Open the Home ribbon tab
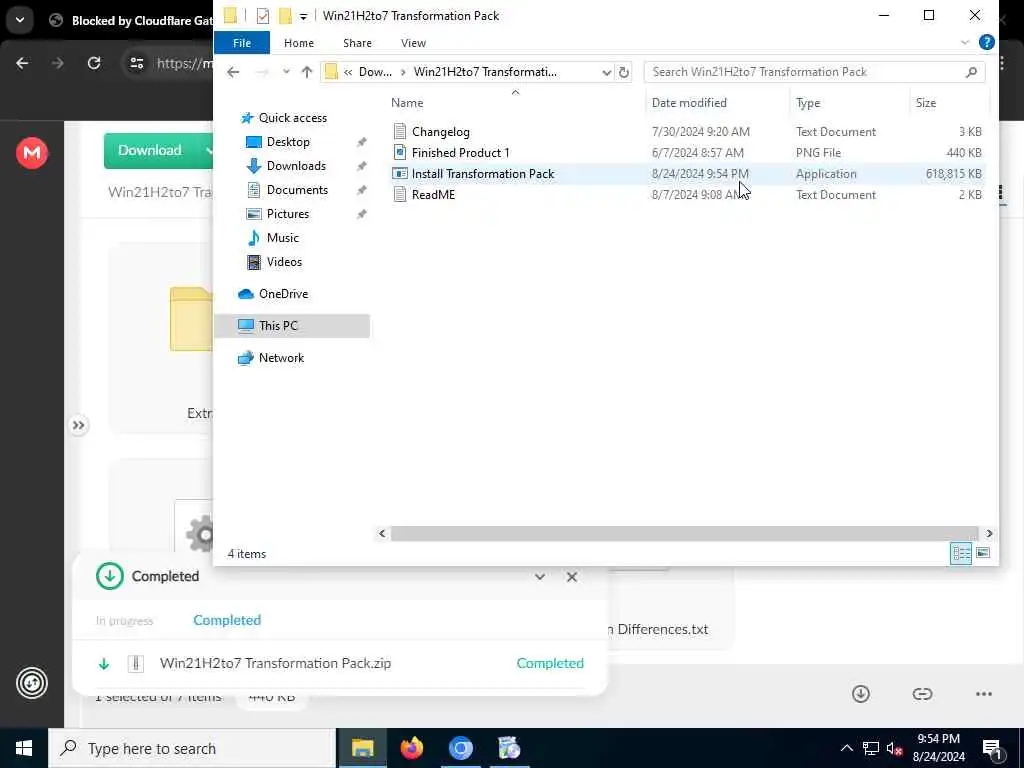Screen dimensions: 1024x768 [299, 43]
